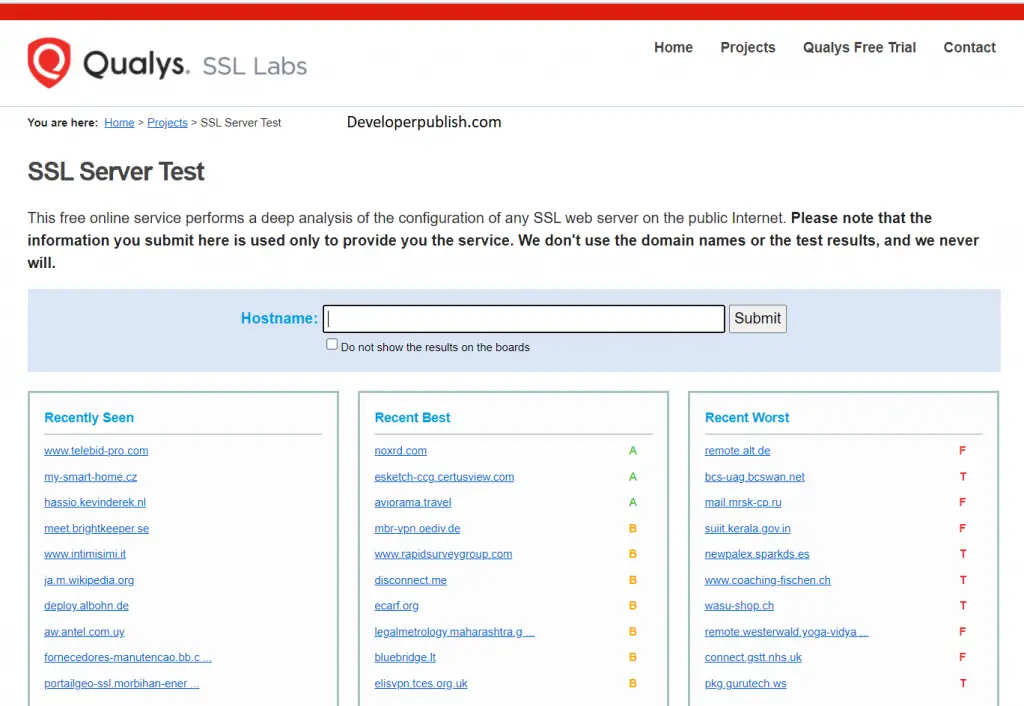Open noxrd.com in Recent Best
The height and width of the screenshot is (706, 1024).
(x=400, y=451)
